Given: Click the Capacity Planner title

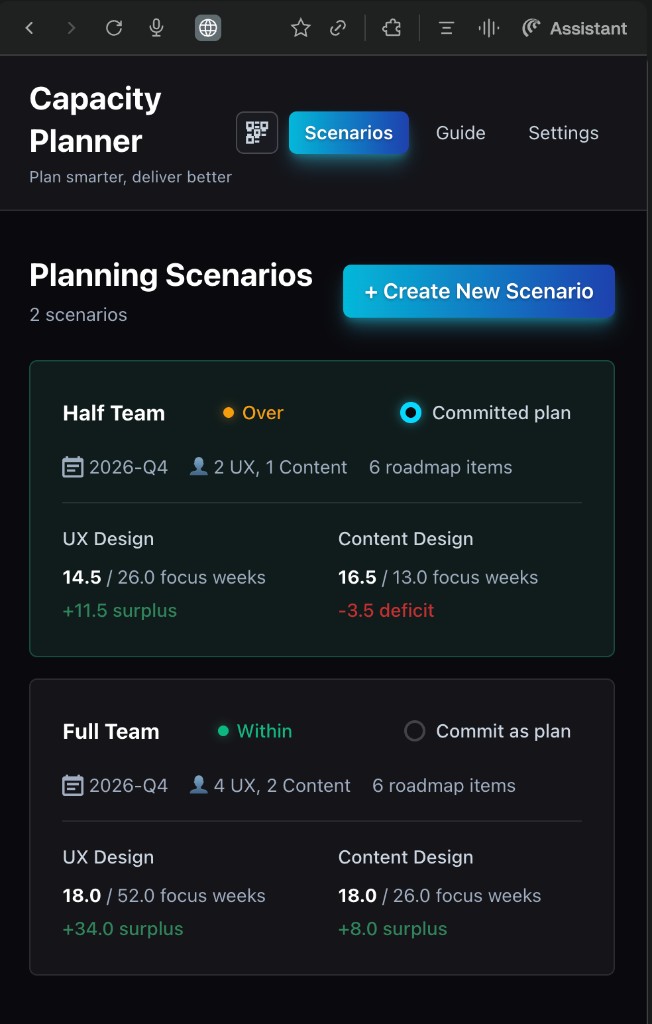Looking at the screenshot, I should [95, 120].
